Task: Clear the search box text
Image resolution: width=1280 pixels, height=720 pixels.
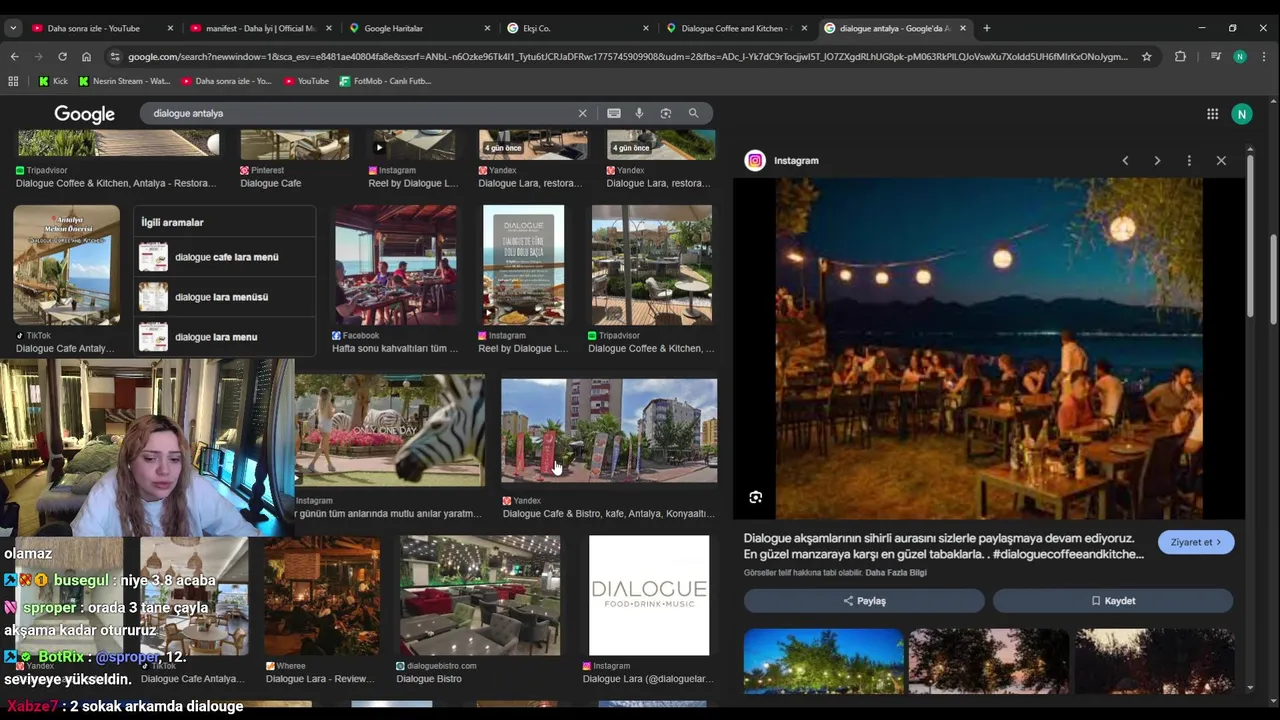Action: [x=583, y=113]
